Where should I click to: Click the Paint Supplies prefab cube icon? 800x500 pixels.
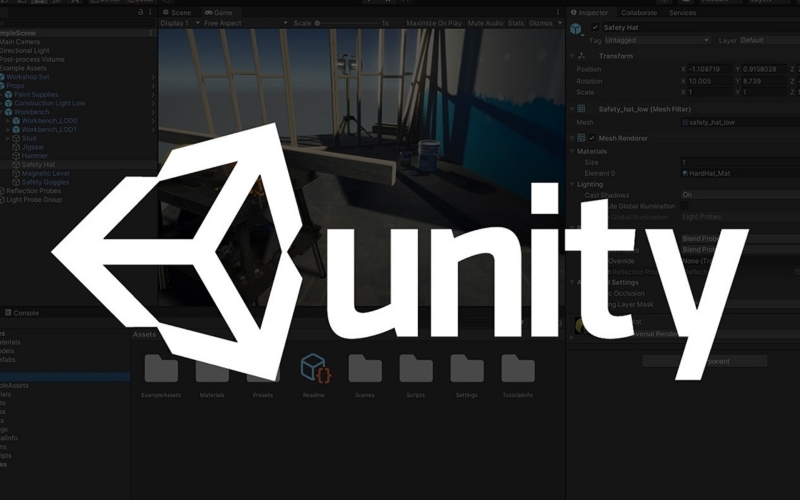8,94
